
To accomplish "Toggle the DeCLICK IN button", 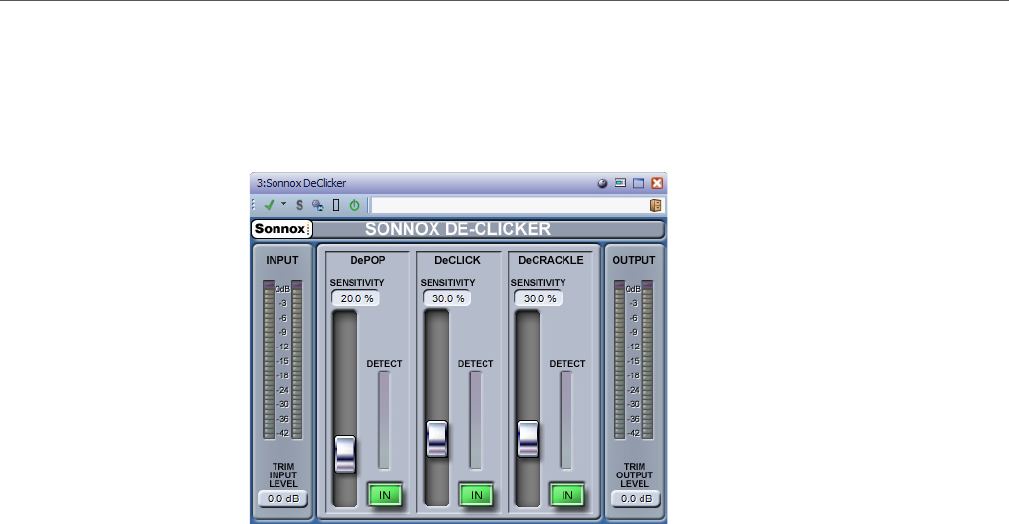I will [476, 495].
